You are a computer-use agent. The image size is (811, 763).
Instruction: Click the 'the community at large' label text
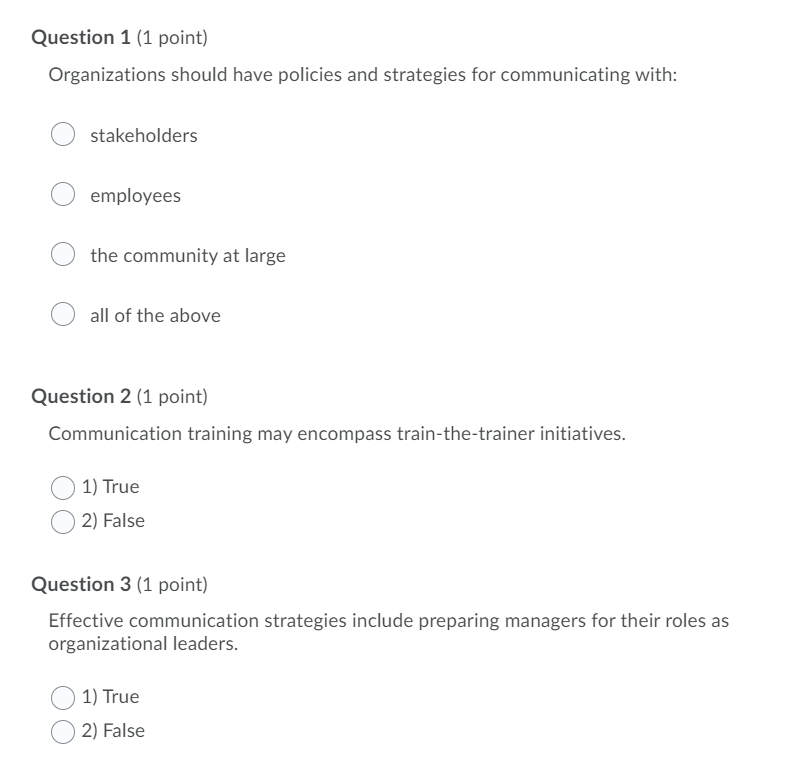187,255
